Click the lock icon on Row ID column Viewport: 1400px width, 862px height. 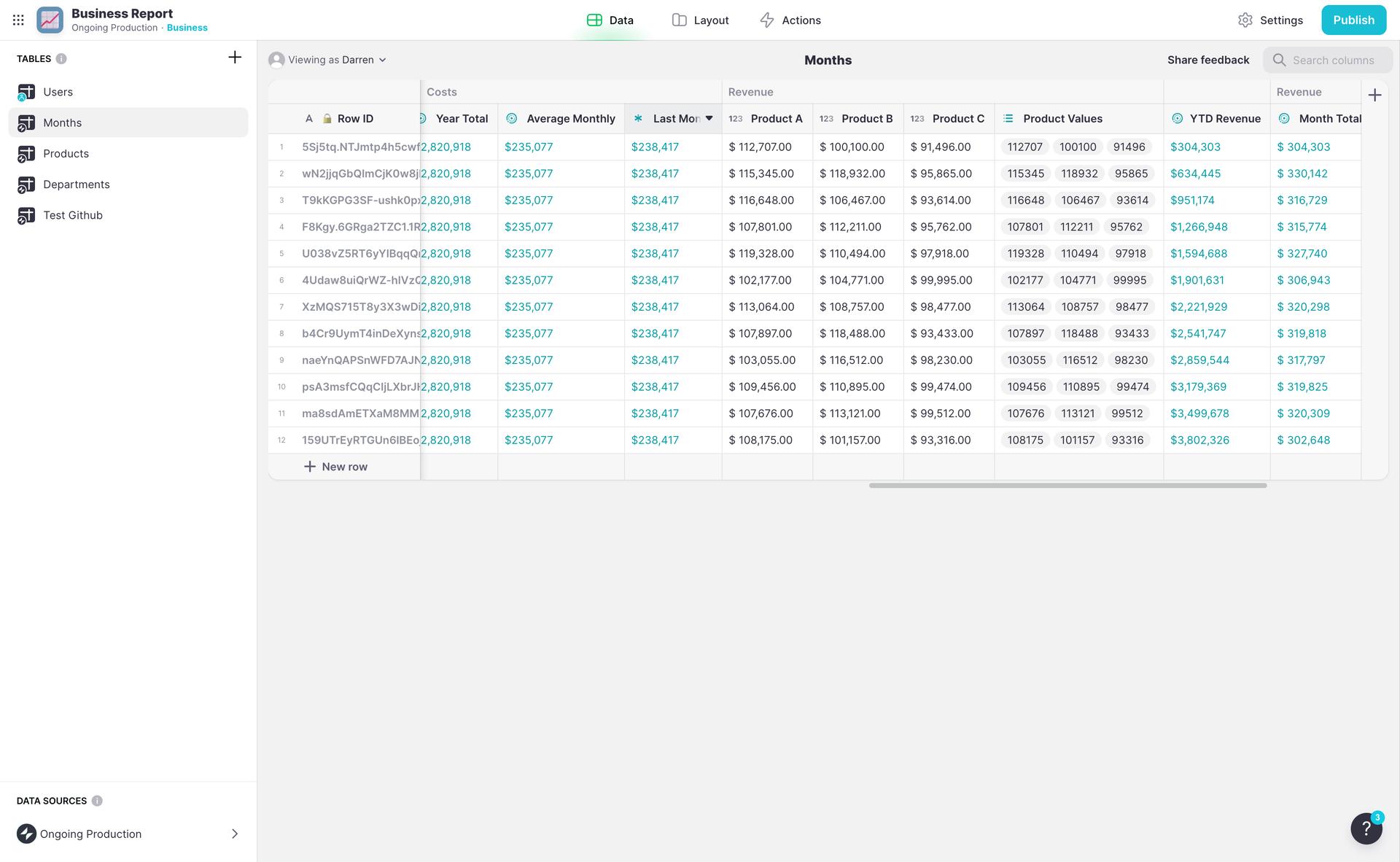click(325, 118)
